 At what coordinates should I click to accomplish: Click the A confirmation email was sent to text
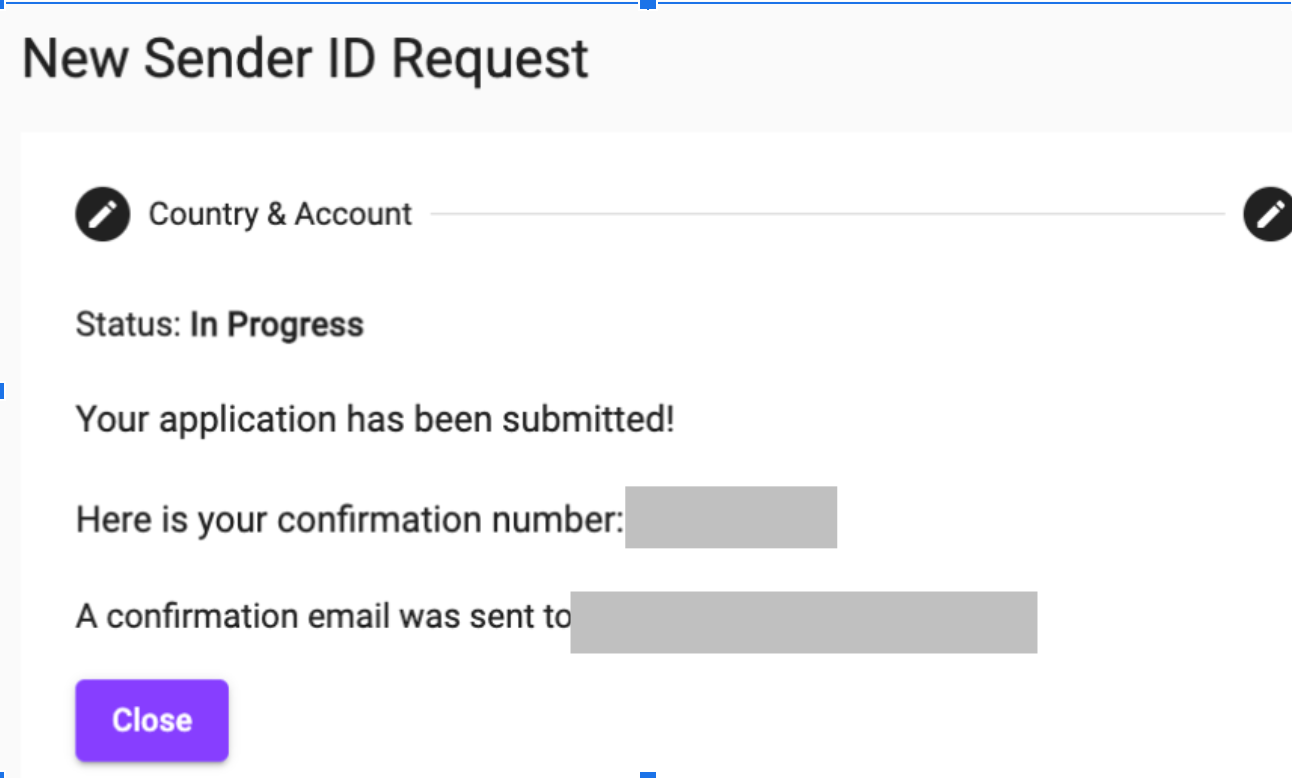[323, 616]
